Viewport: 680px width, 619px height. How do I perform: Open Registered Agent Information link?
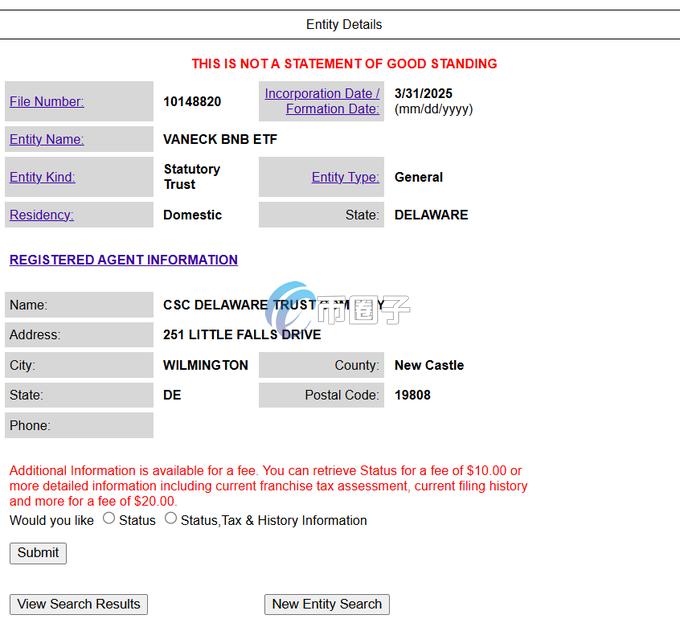click(124, 259)
